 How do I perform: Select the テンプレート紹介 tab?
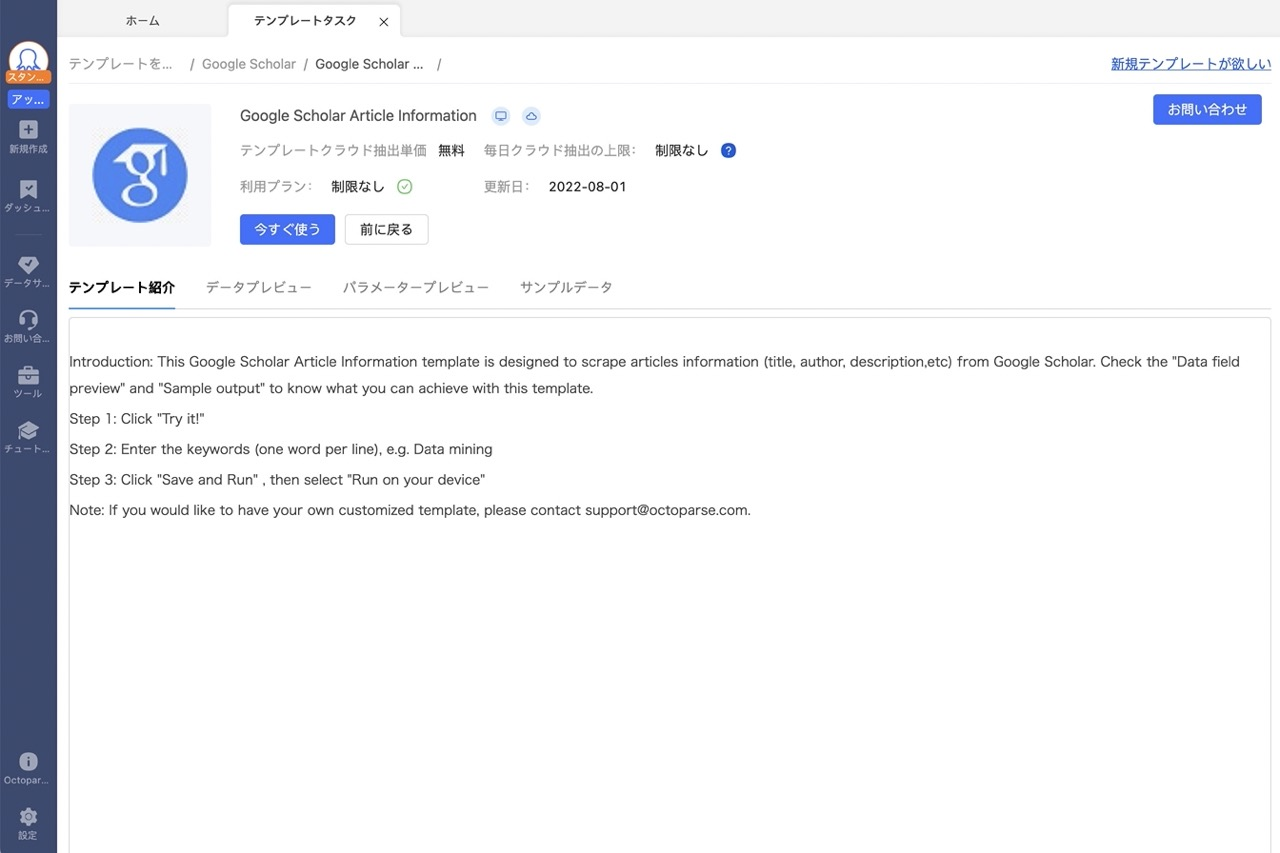(x=122, y=287)
